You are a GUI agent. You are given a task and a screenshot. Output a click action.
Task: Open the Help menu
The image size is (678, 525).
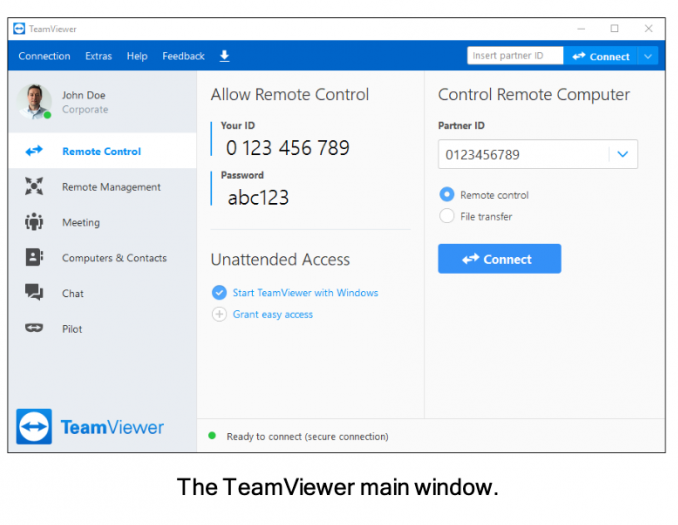pos(137,56)
